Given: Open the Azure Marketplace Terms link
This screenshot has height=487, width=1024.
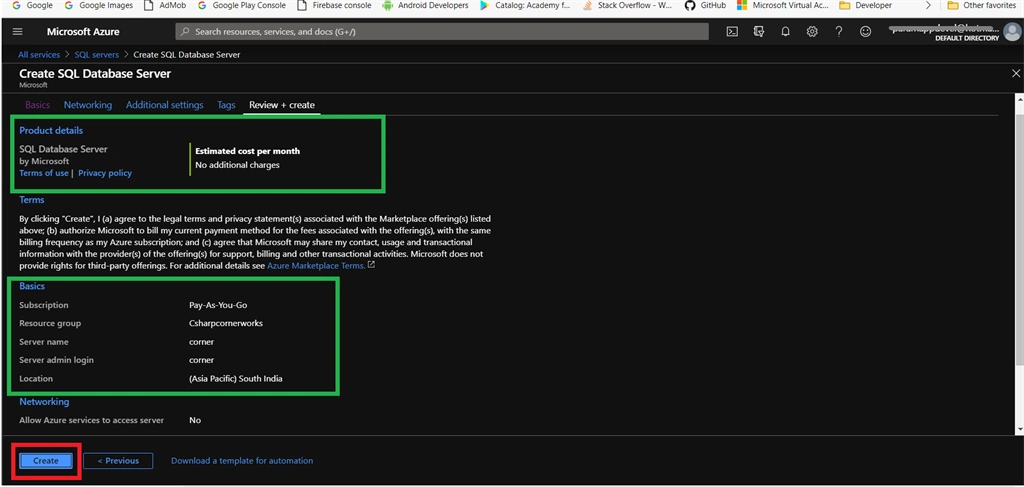Looking at the screenshot, I should [x=316, y=266].
